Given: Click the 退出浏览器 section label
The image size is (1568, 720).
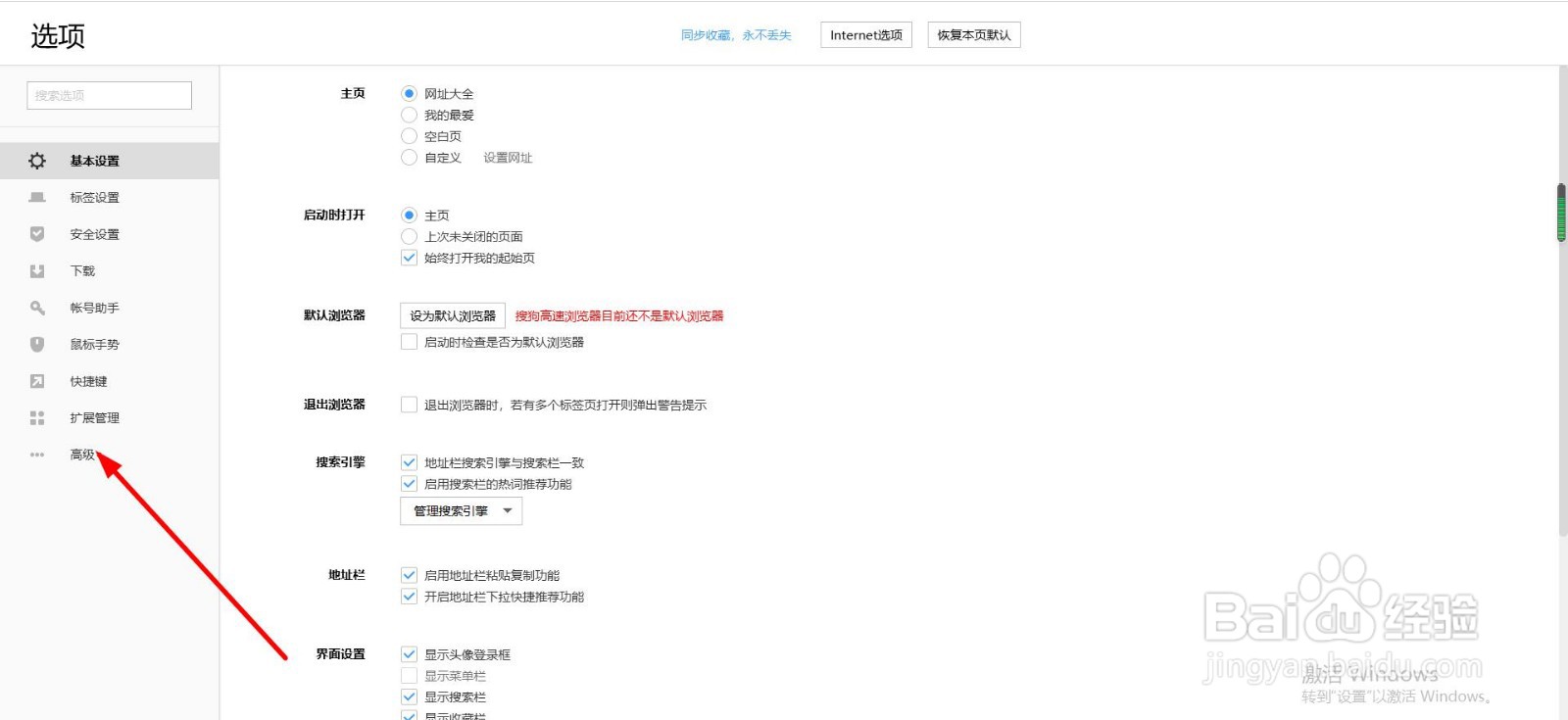Looking at the screenshot, I should click(x=334, y=405).
